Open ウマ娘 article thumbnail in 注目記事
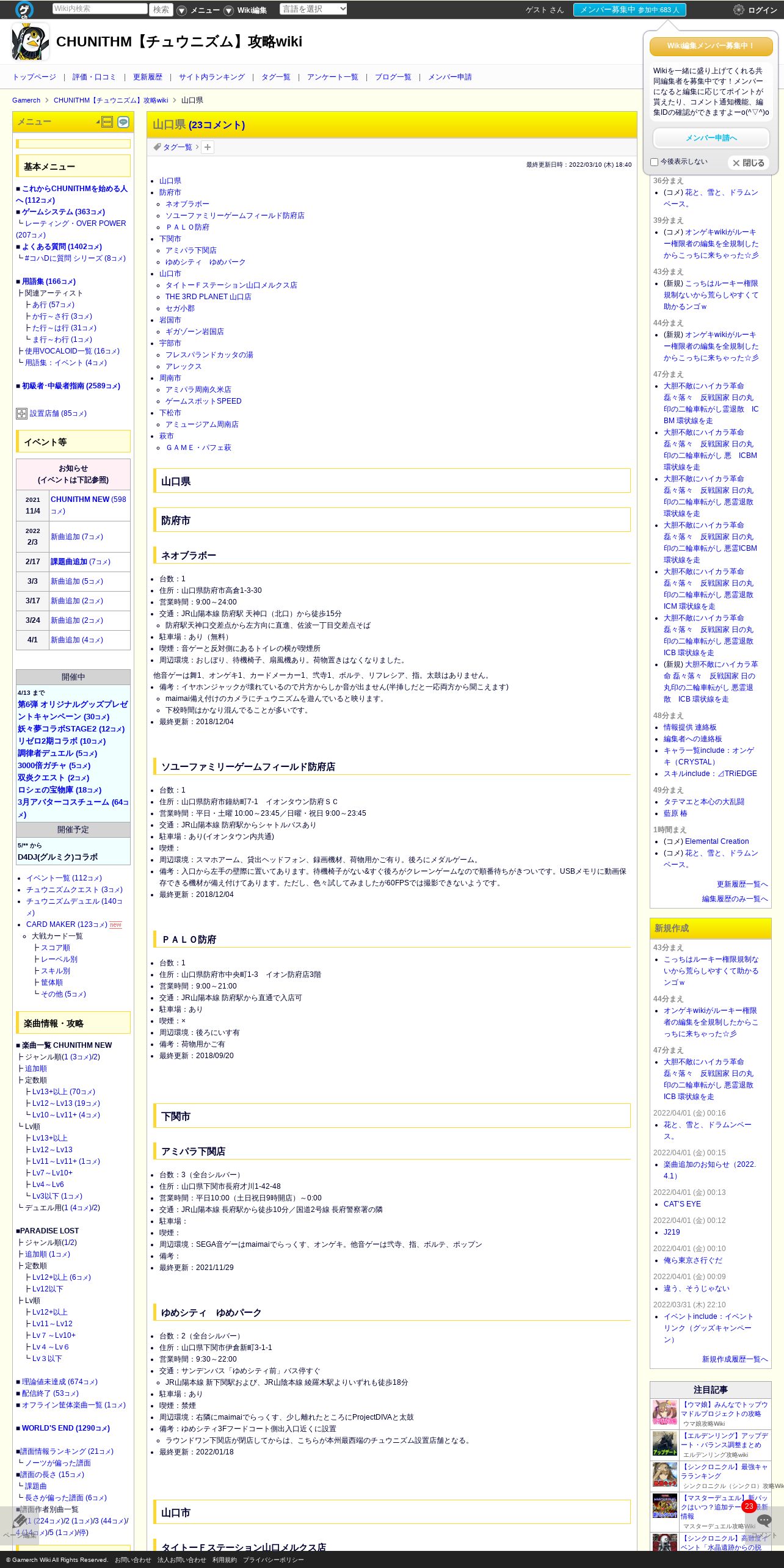 664,1413
